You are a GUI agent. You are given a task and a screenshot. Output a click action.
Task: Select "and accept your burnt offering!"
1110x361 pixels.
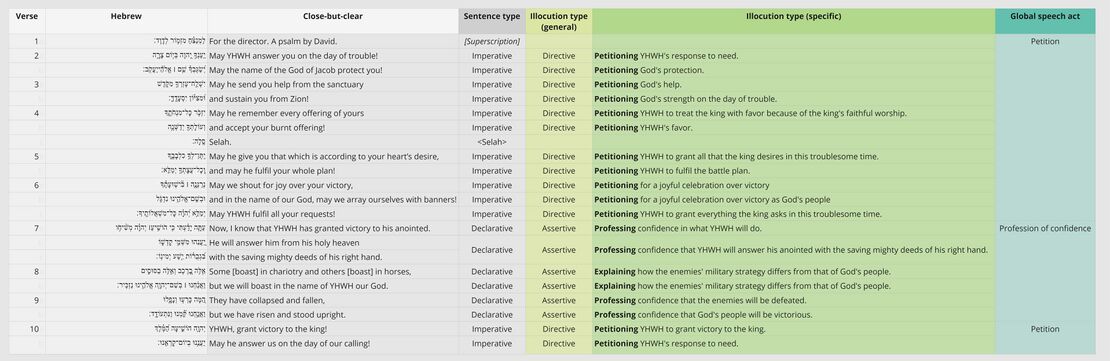[x=267, y=127]
